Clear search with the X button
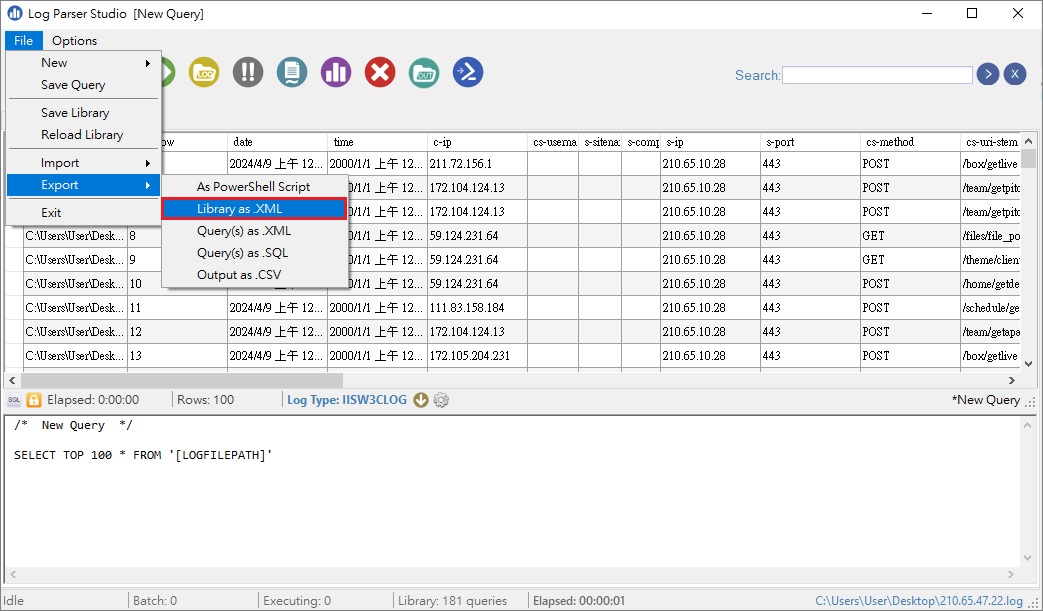Viewport: 1043px width, 611px height. click(x=1015, y=74)
